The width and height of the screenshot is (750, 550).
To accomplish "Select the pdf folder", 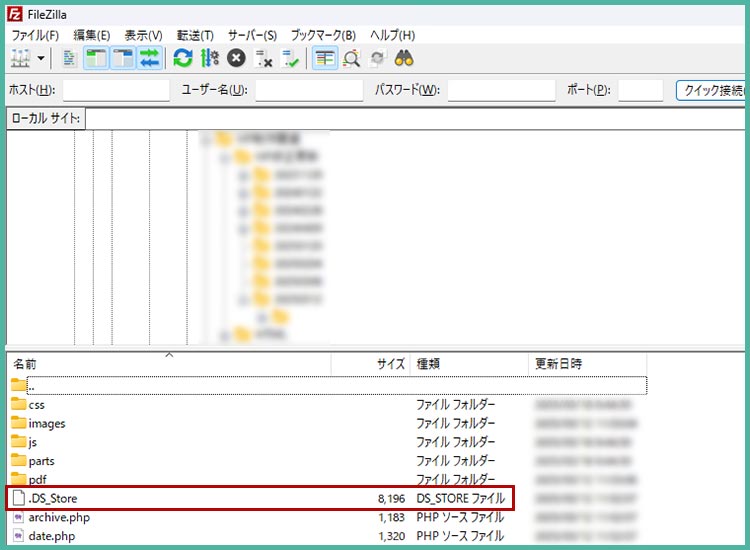I will coord(328,479).
